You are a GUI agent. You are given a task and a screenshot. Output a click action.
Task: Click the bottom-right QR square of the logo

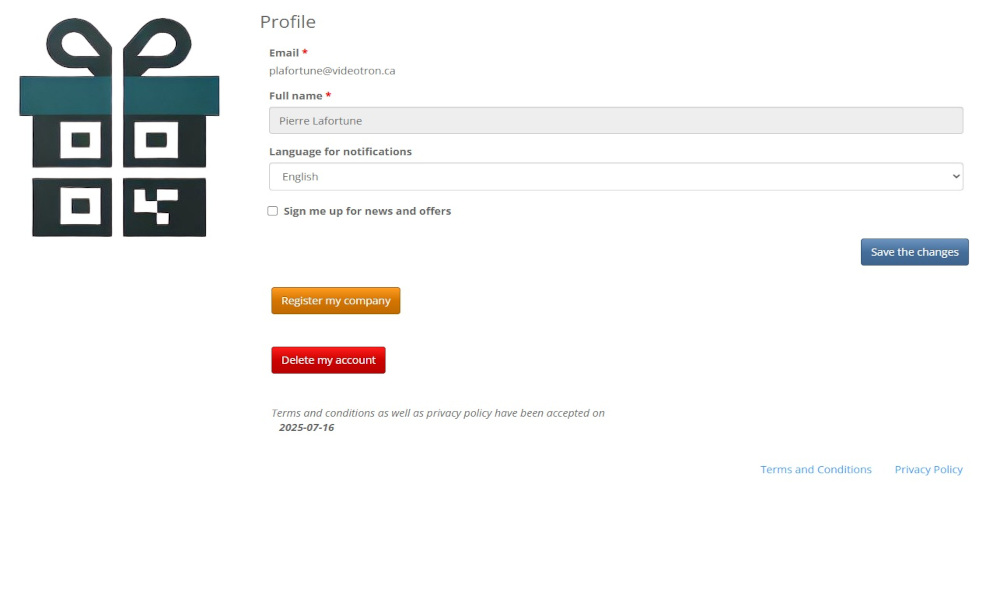tap(164, 207)
